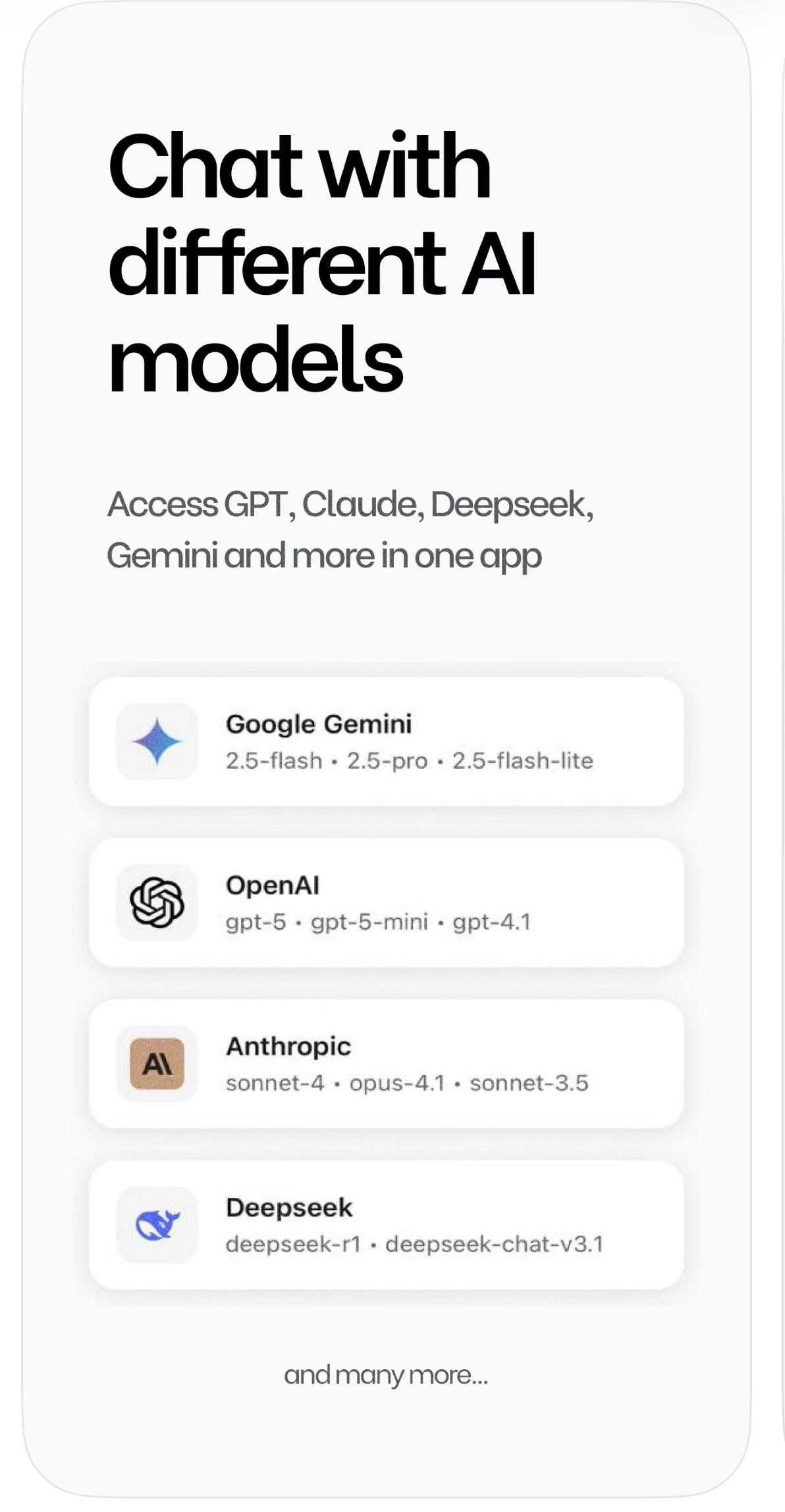Click the gpt-5-mini model label

tap(369, 922)
